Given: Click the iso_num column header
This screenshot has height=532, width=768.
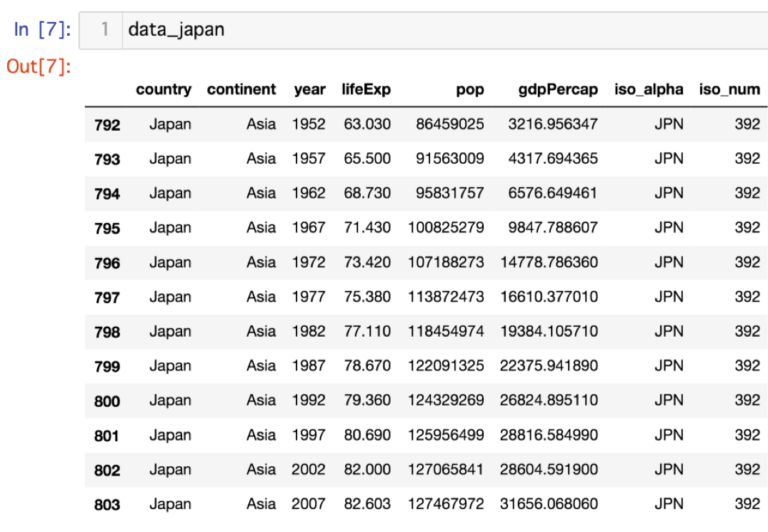Looking at the screenshot, I should pyautogui.click(x=729, y=89).
